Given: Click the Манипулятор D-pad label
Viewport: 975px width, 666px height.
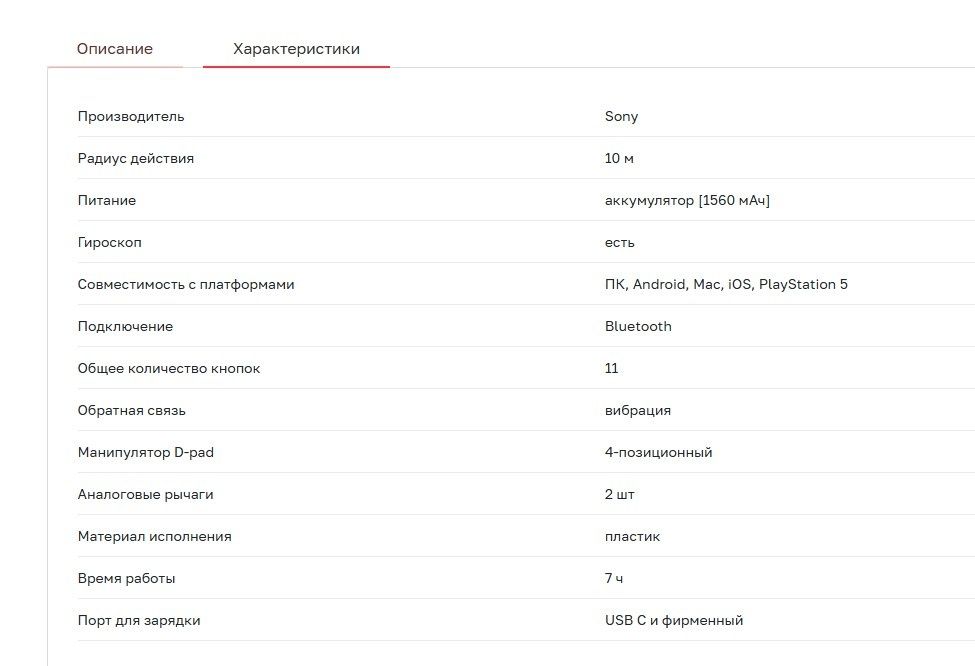Looking at the screenshot, I should tap(146, 452).
